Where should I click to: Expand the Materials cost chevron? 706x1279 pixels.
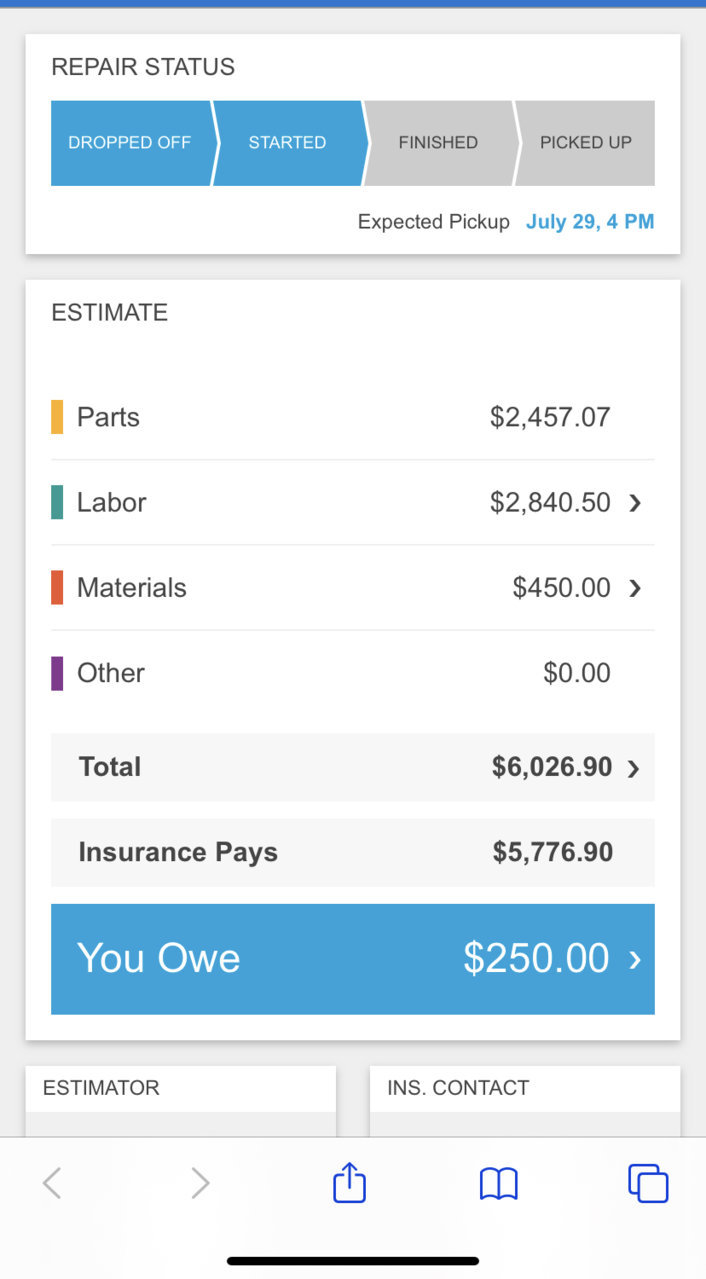coord(635,588)
